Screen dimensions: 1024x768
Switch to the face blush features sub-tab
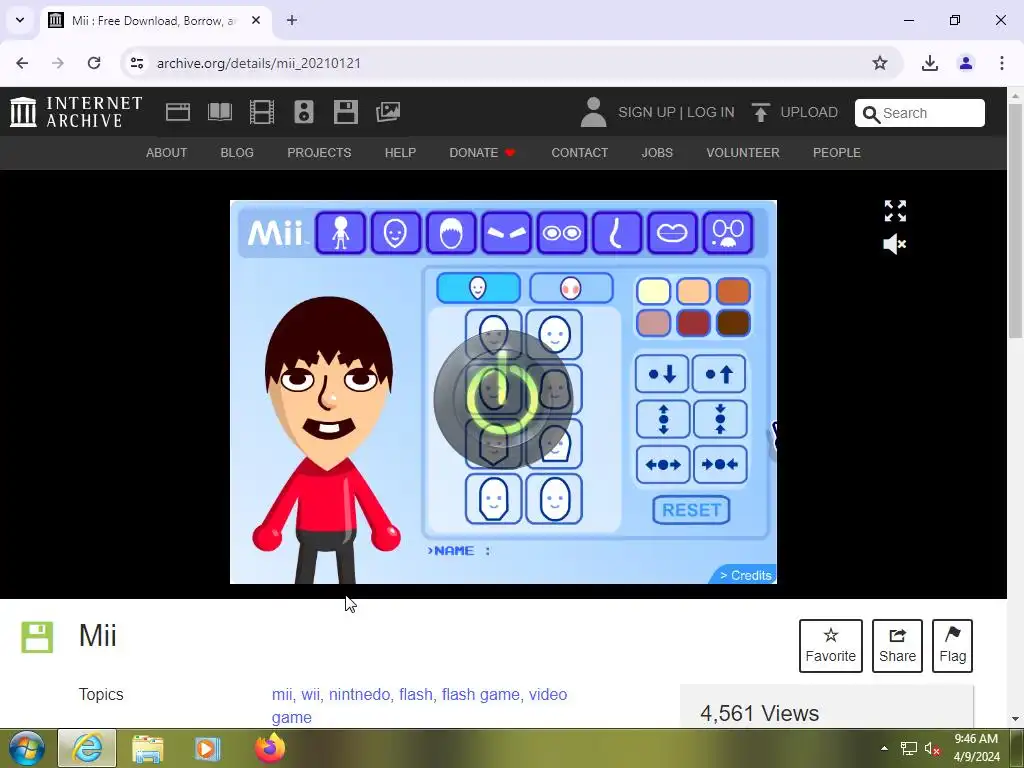pos(571,288)
